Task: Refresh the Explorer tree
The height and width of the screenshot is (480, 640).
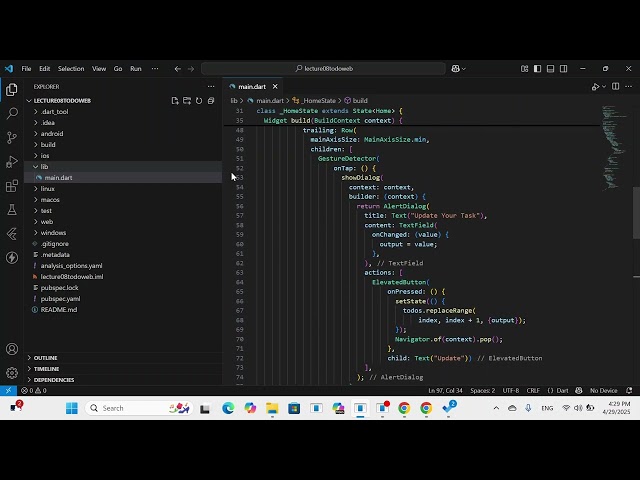Action: point(199,101)
